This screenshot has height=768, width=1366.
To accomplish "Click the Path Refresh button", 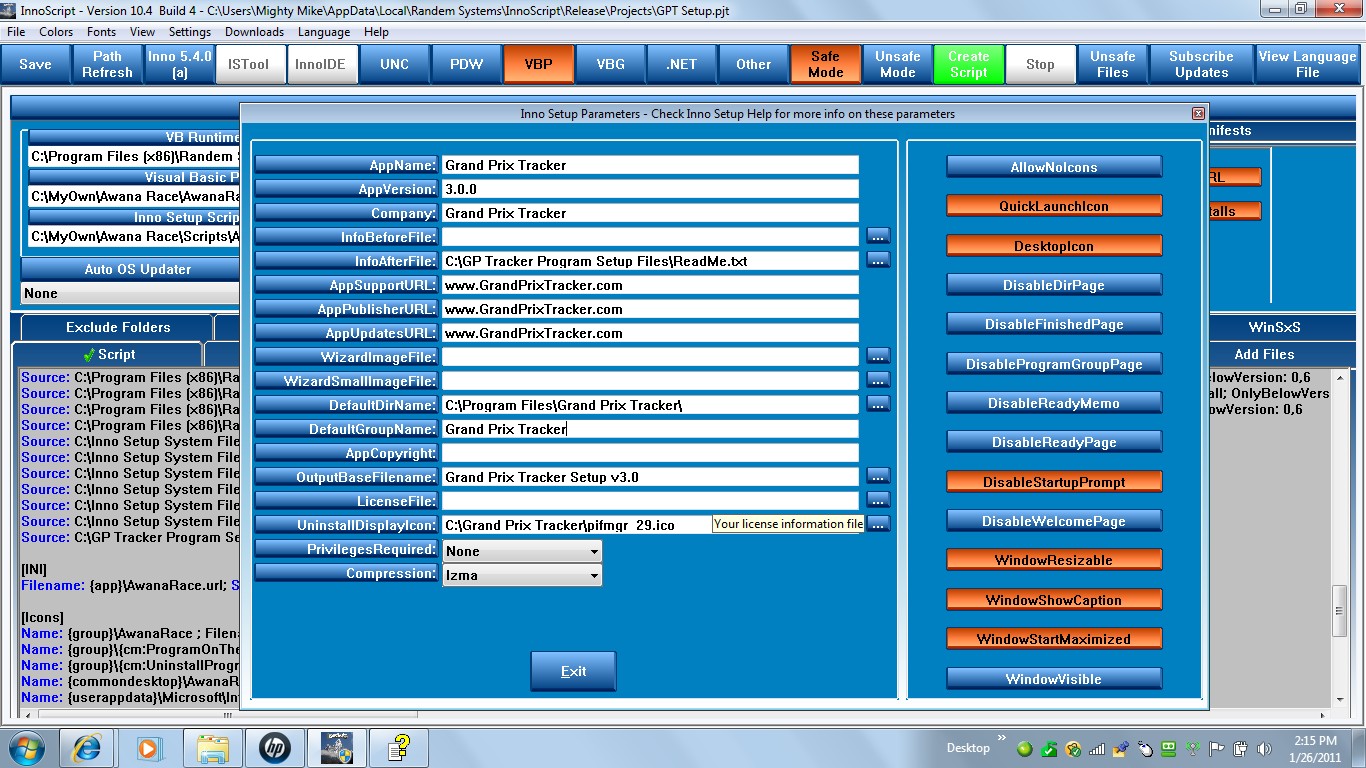I will pyautogui.click(x=107, y=64).
